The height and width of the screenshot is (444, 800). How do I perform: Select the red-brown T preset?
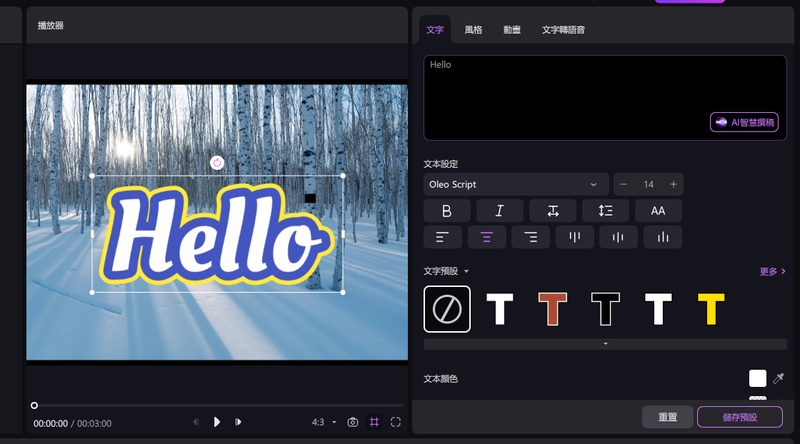(x=553, y=309)
